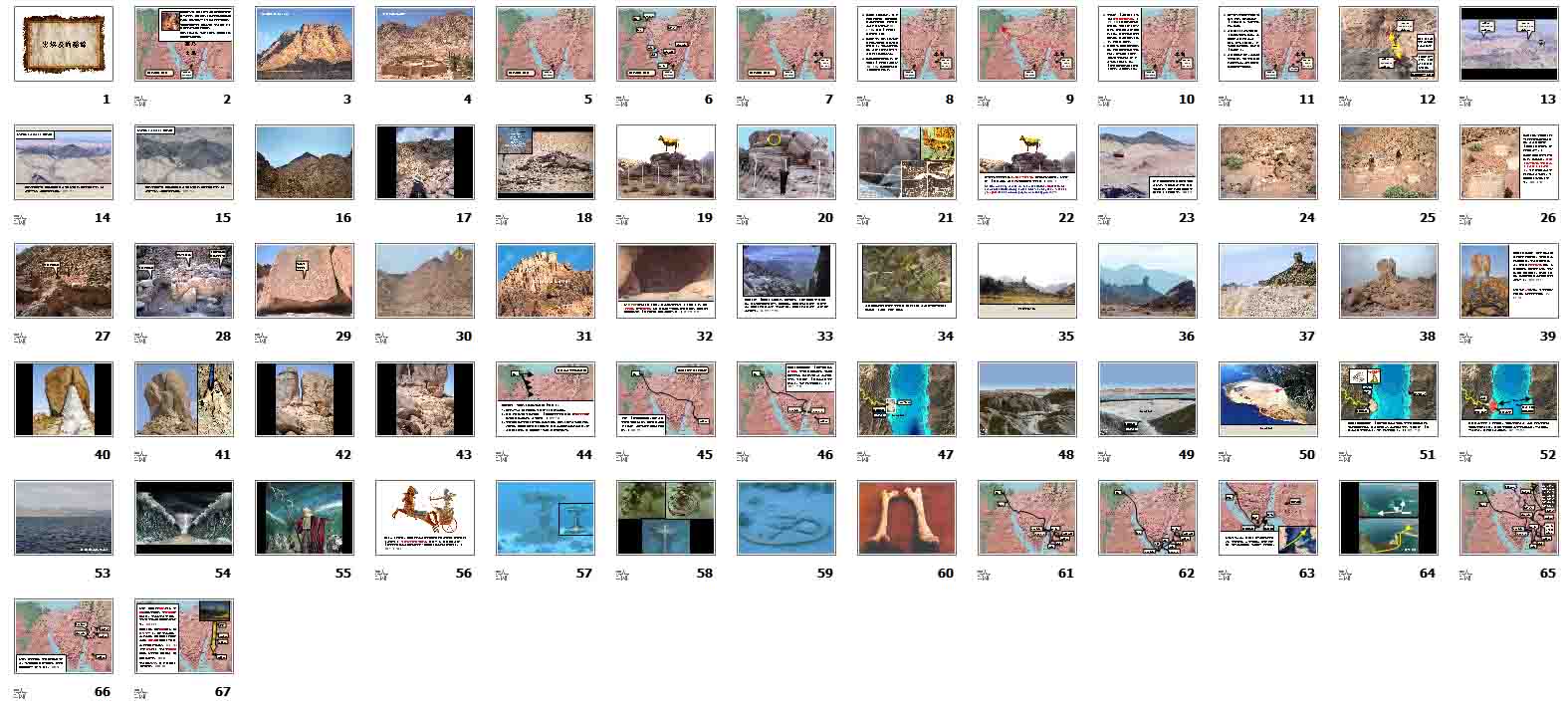Click the animation star icon under slide 2
Image resolution: width=1568 pixels, height=706 pixels.
[x=140, y=100]
